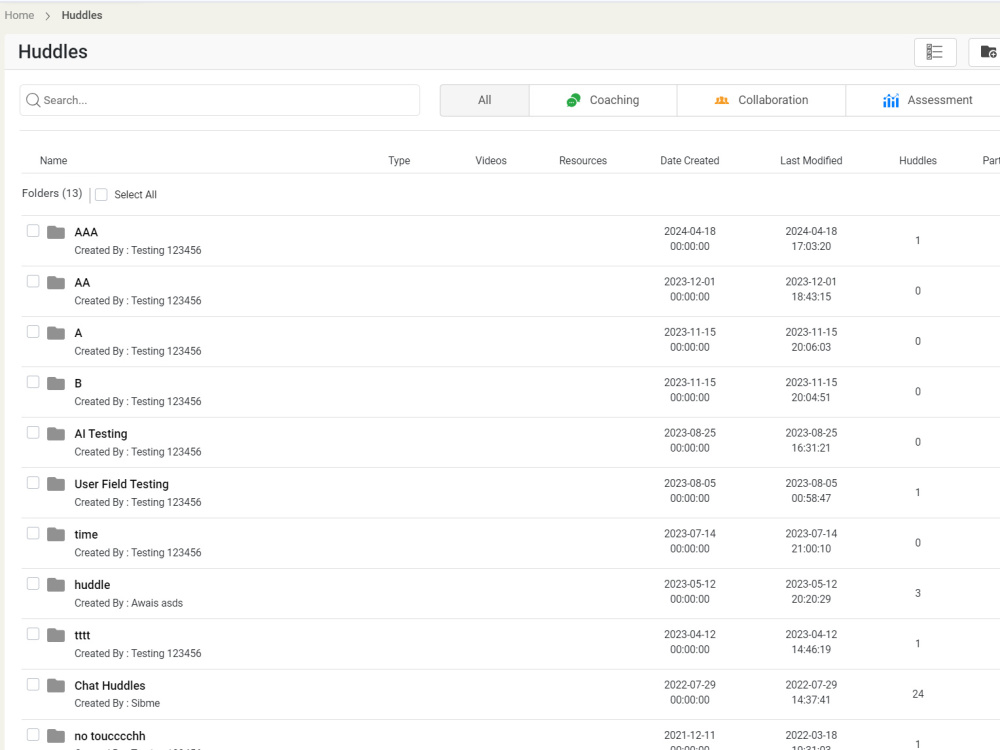Click Date Created 2022-07-29 00:00:00
The width and height of the screenshot is (1000, 750).
689,693
